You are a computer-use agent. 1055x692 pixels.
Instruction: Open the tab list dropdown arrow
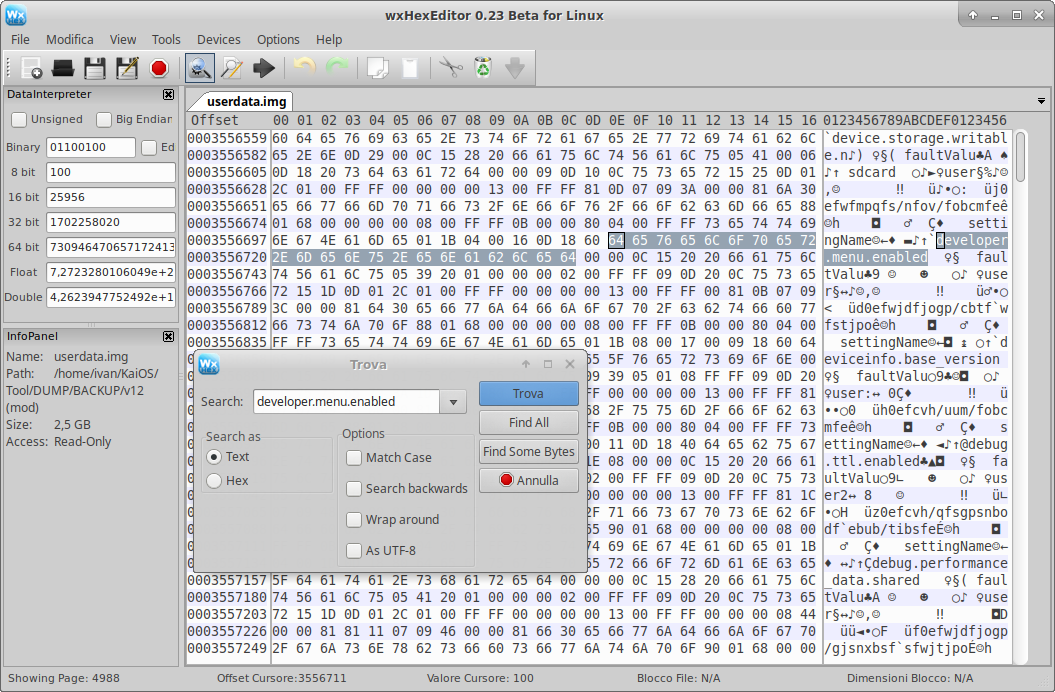click(1041, 101)
